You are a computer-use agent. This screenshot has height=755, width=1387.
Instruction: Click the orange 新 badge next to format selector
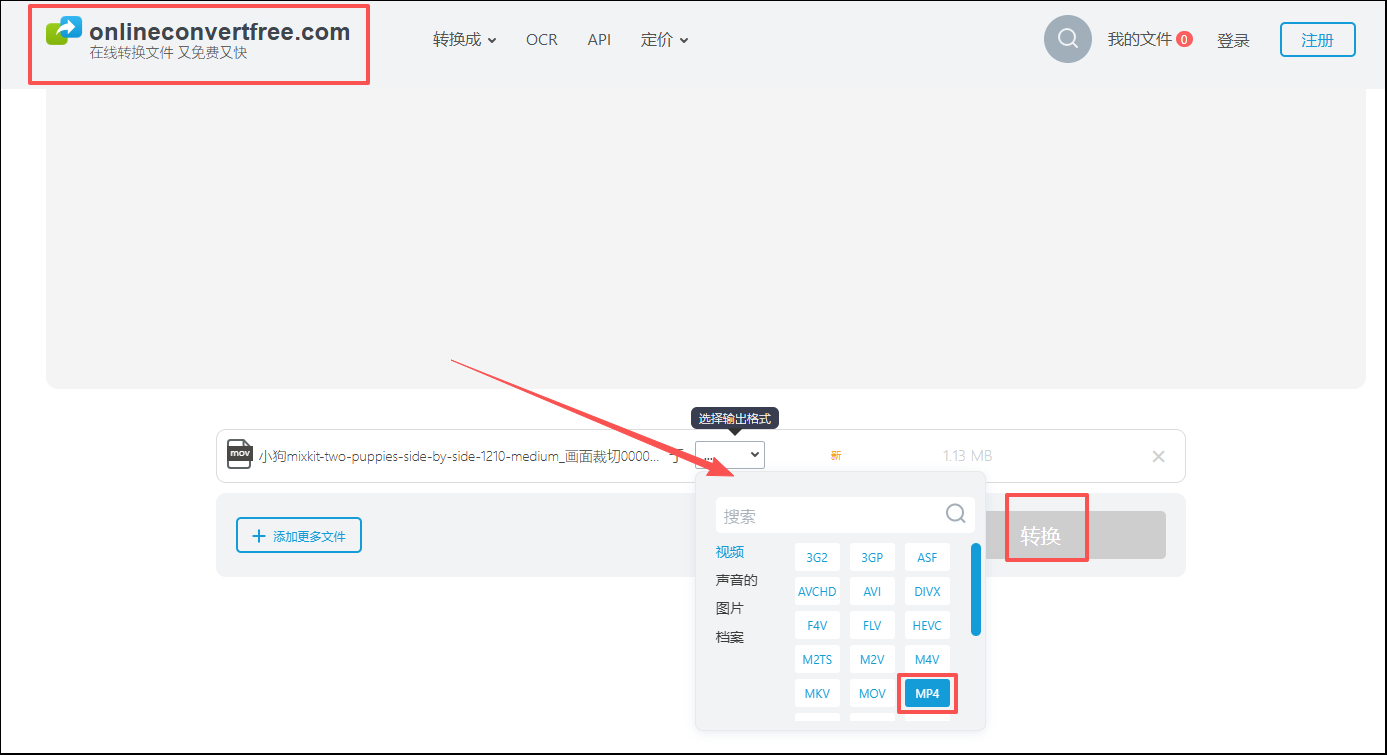click(x=836, y=454)
